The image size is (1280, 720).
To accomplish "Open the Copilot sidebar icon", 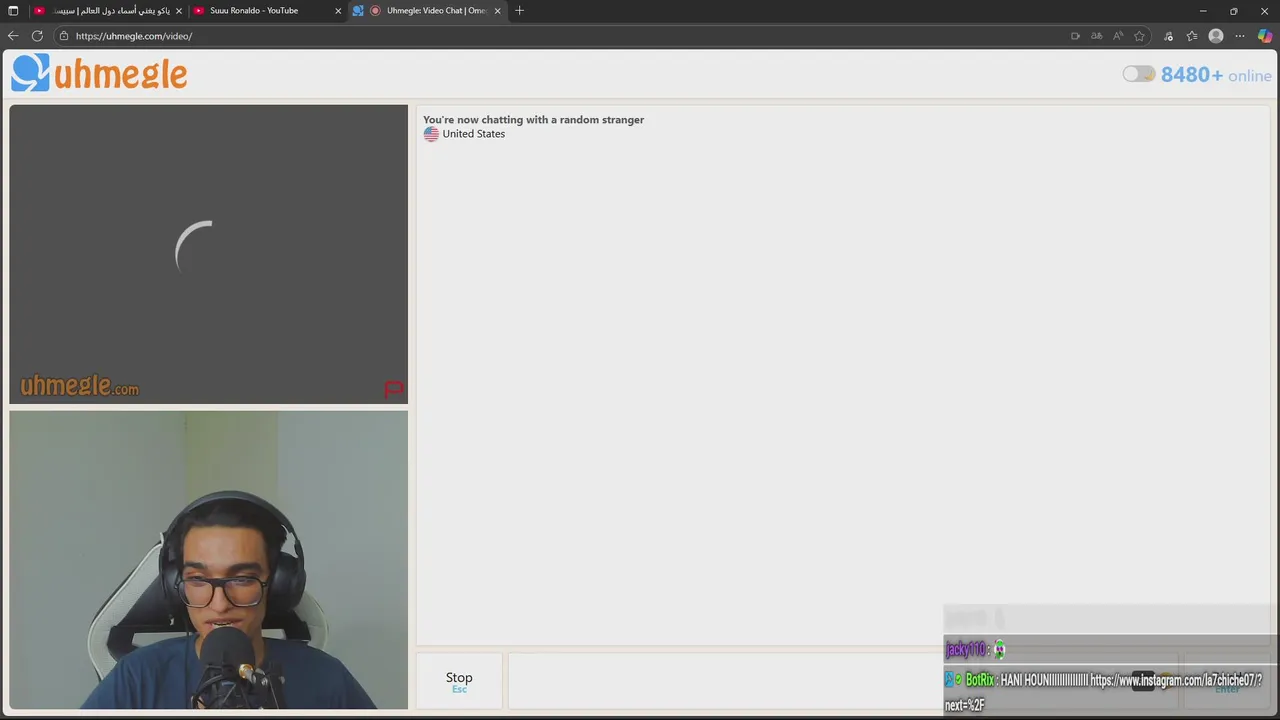I will [1265, 36].
